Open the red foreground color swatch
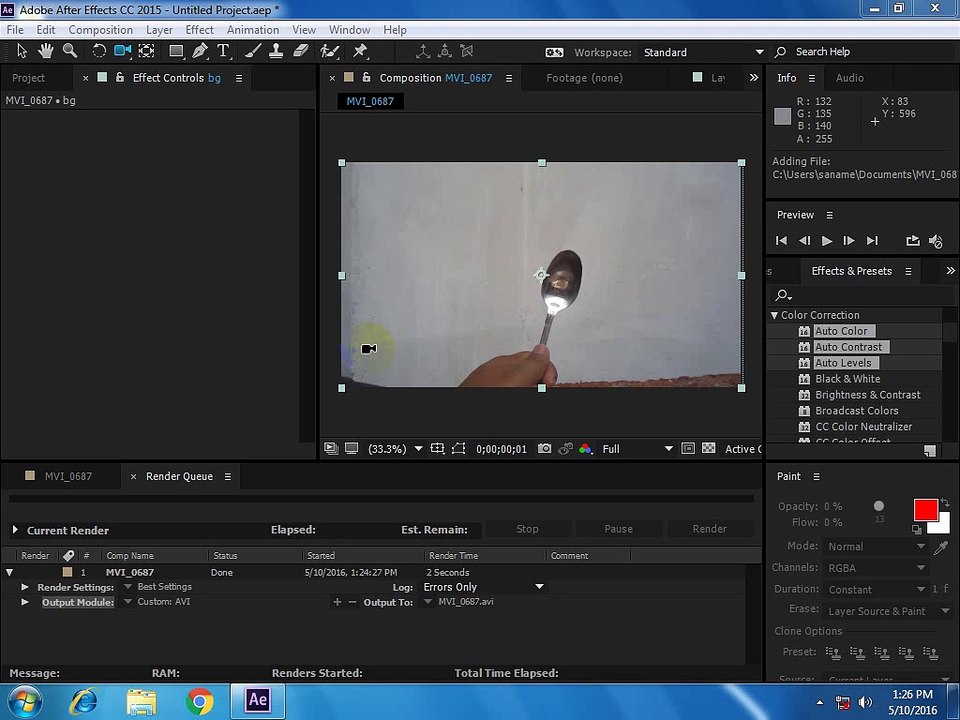Image resolution: width=960 pixels, height=720 pixels. click(925, 509)
